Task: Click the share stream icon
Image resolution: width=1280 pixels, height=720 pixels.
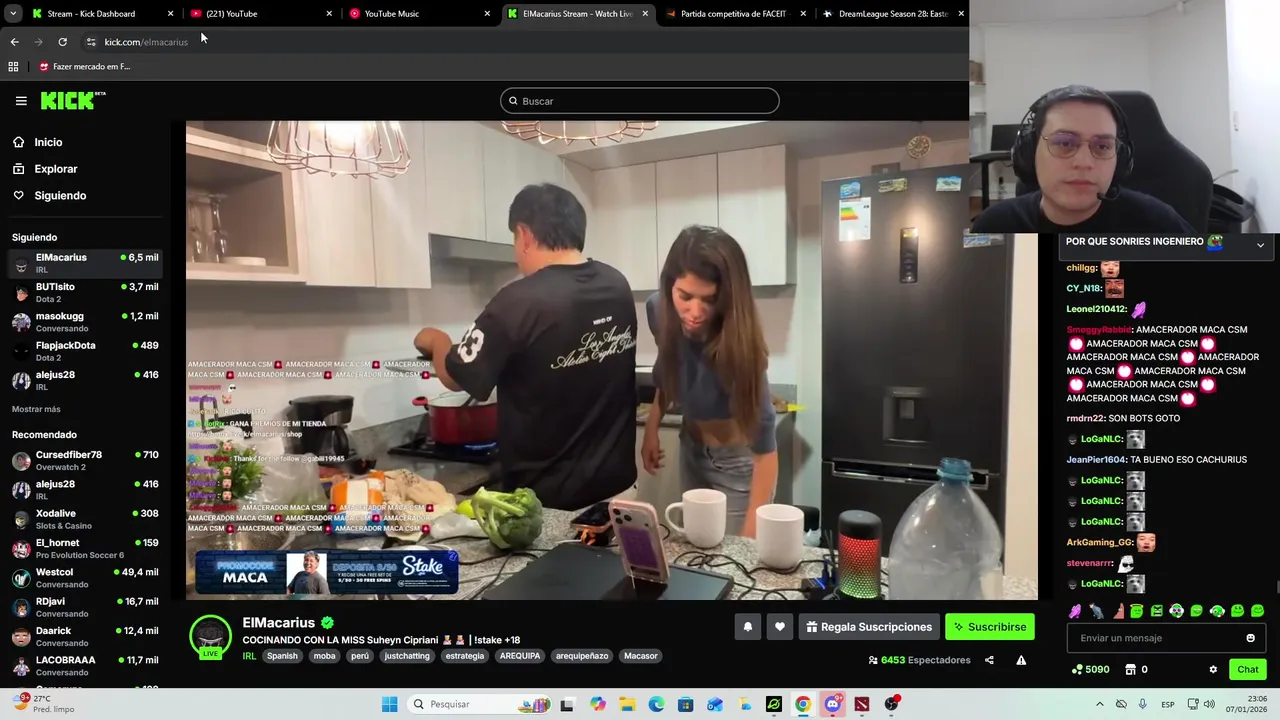Action: click(989, 660)
